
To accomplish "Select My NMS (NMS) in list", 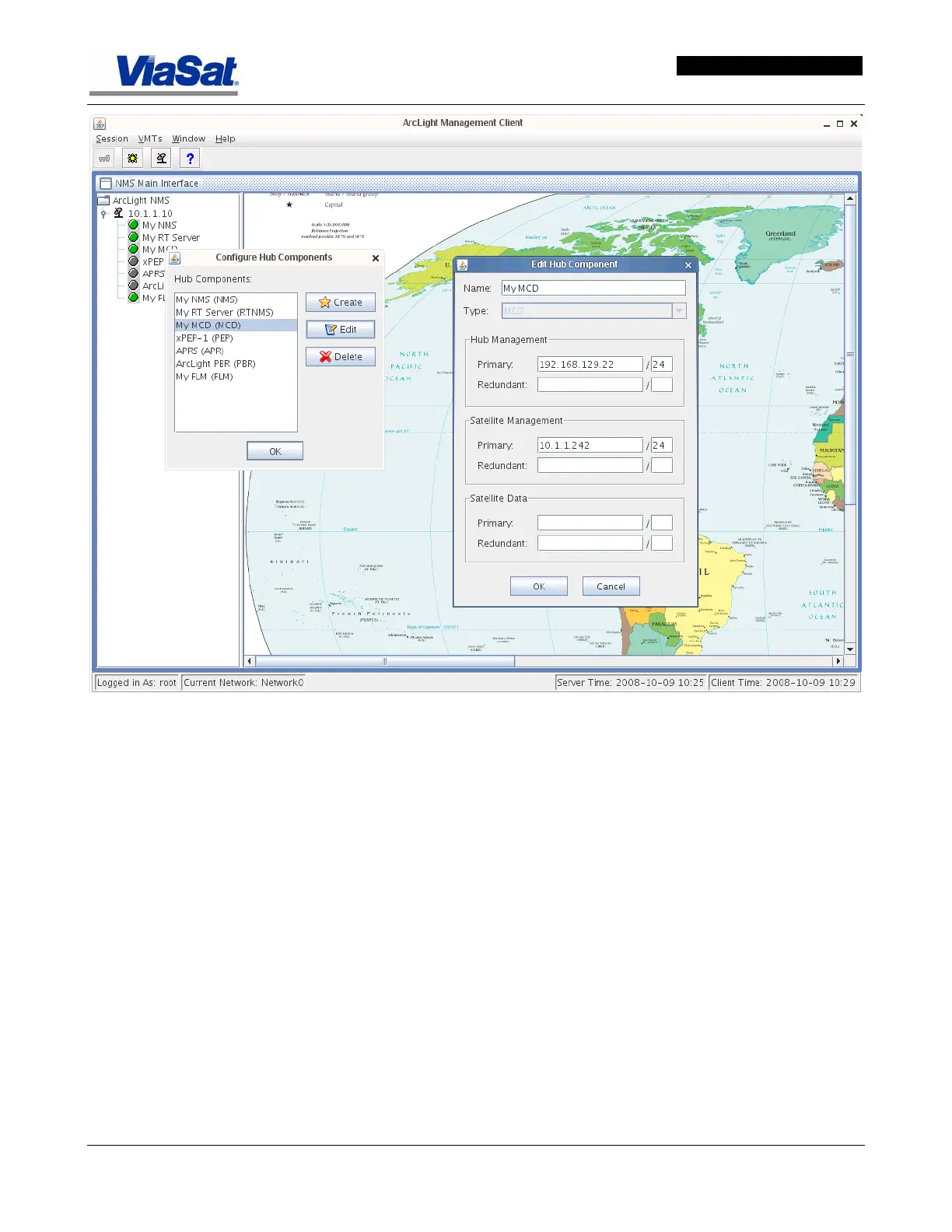I will [x=236, y=299].
